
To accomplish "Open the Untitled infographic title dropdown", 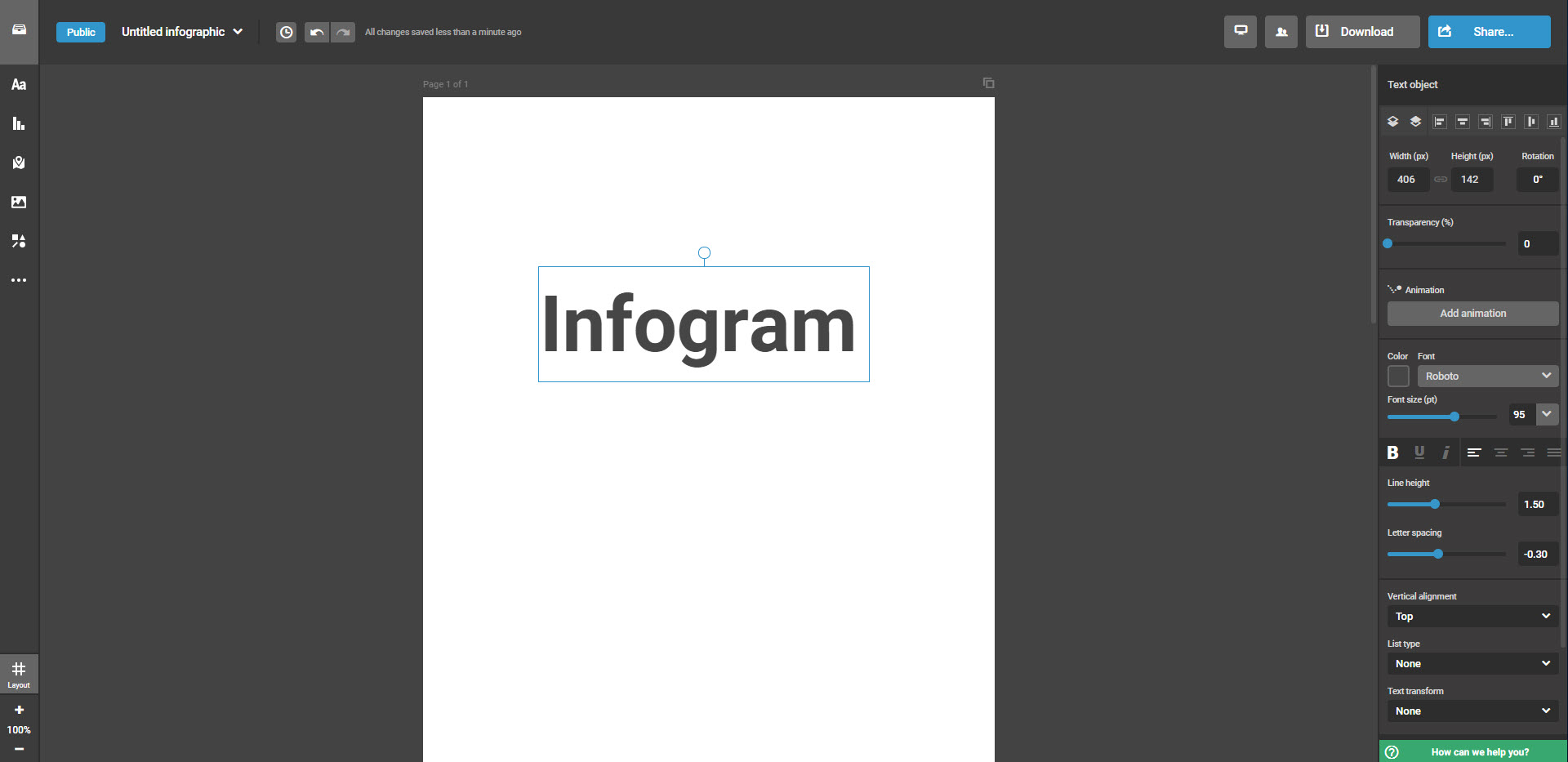I will click(182, 32).
